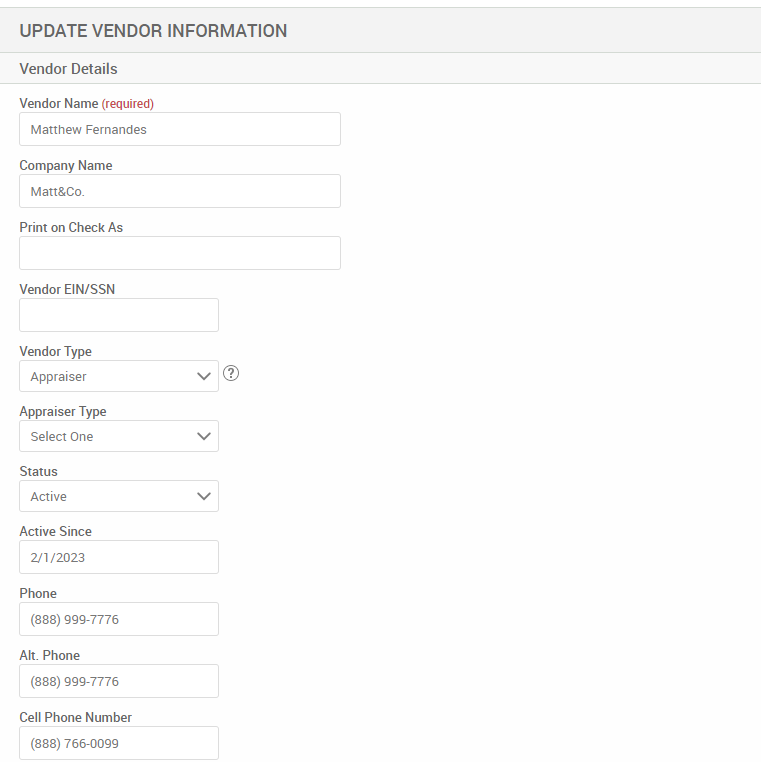Click the Alt. Phone input field
This screenshot has width=761, height=762.
click(x=119, y=681)
